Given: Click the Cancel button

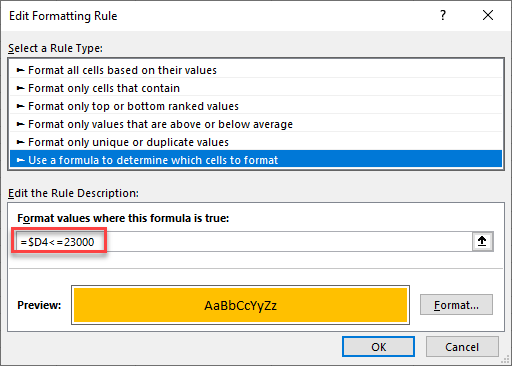Looking at the screenshot, I should click(462, 347).
